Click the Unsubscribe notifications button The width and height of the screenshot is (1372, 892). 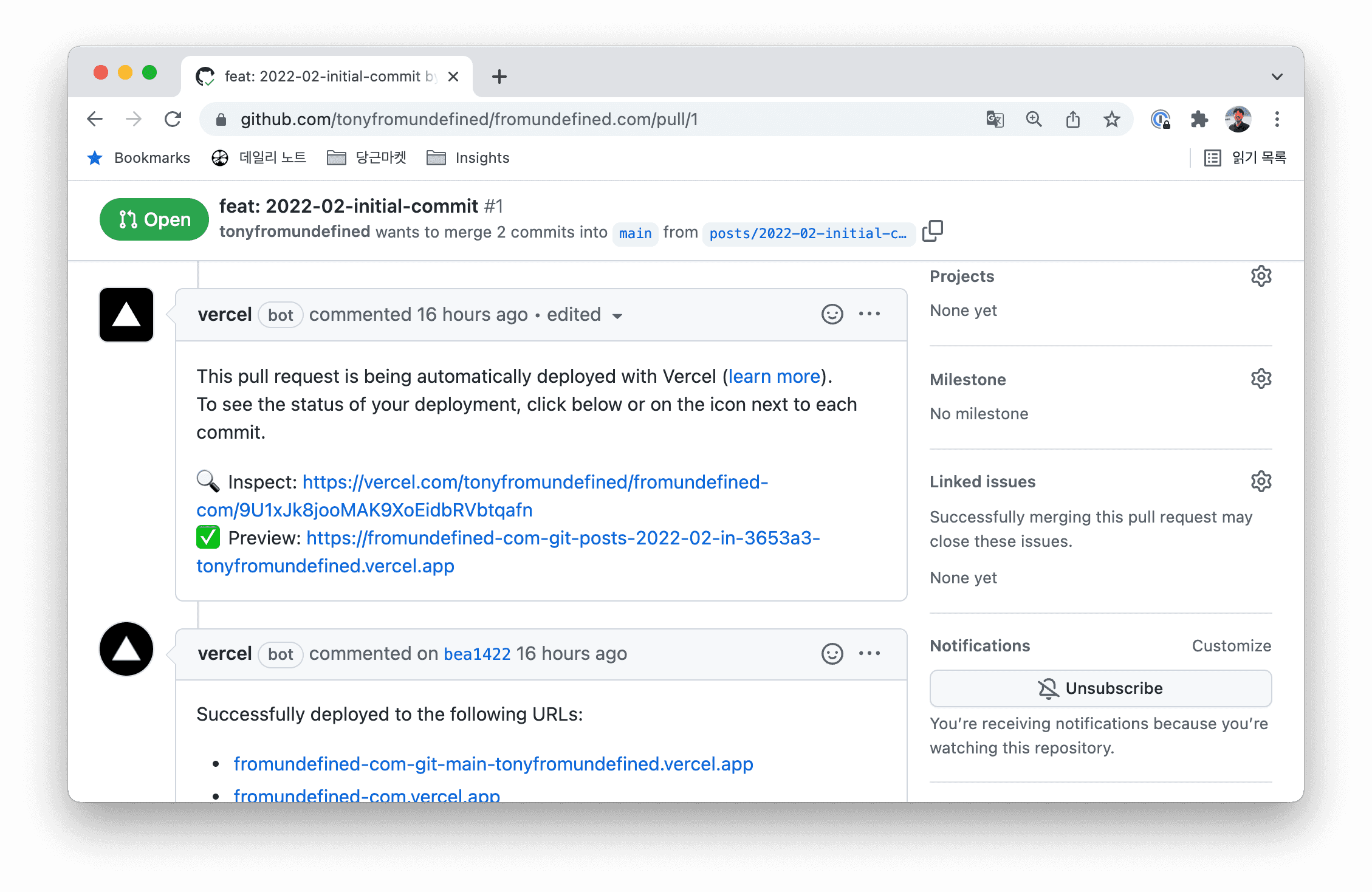tap(1100, 688)
